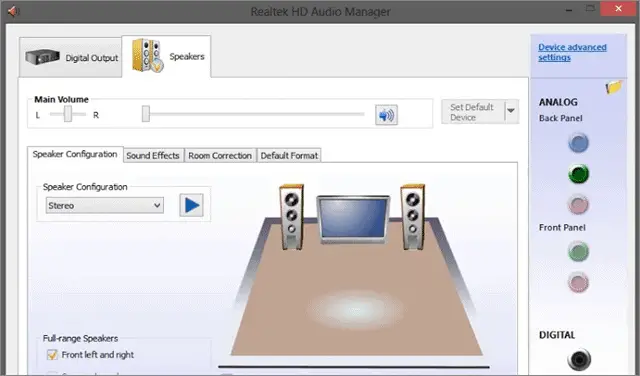Click the digital output jack icon
Viewport: 640px width, 376px height.
[579, 360]
